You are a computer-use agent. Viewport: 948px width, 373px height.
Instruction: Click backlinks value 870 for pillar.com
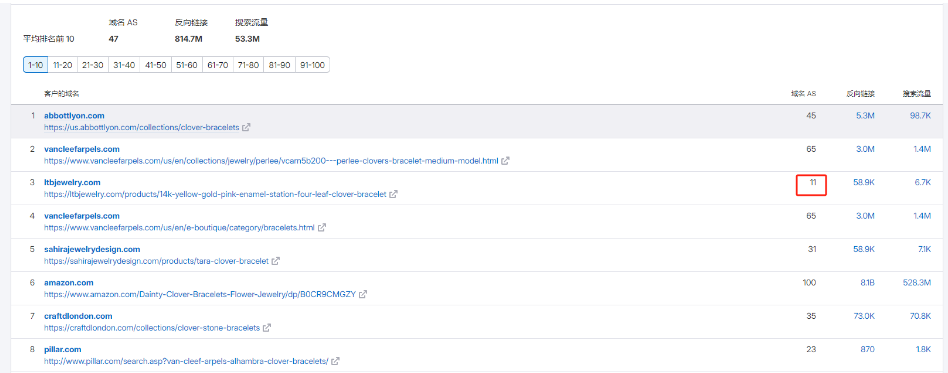pos(868,349)
